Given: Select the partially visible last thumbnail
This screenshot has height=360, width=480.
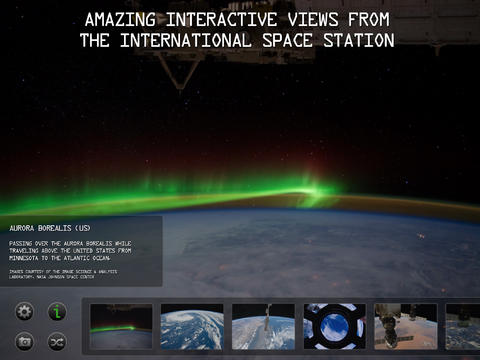Looking at the screenshot, I should [463, 326].
